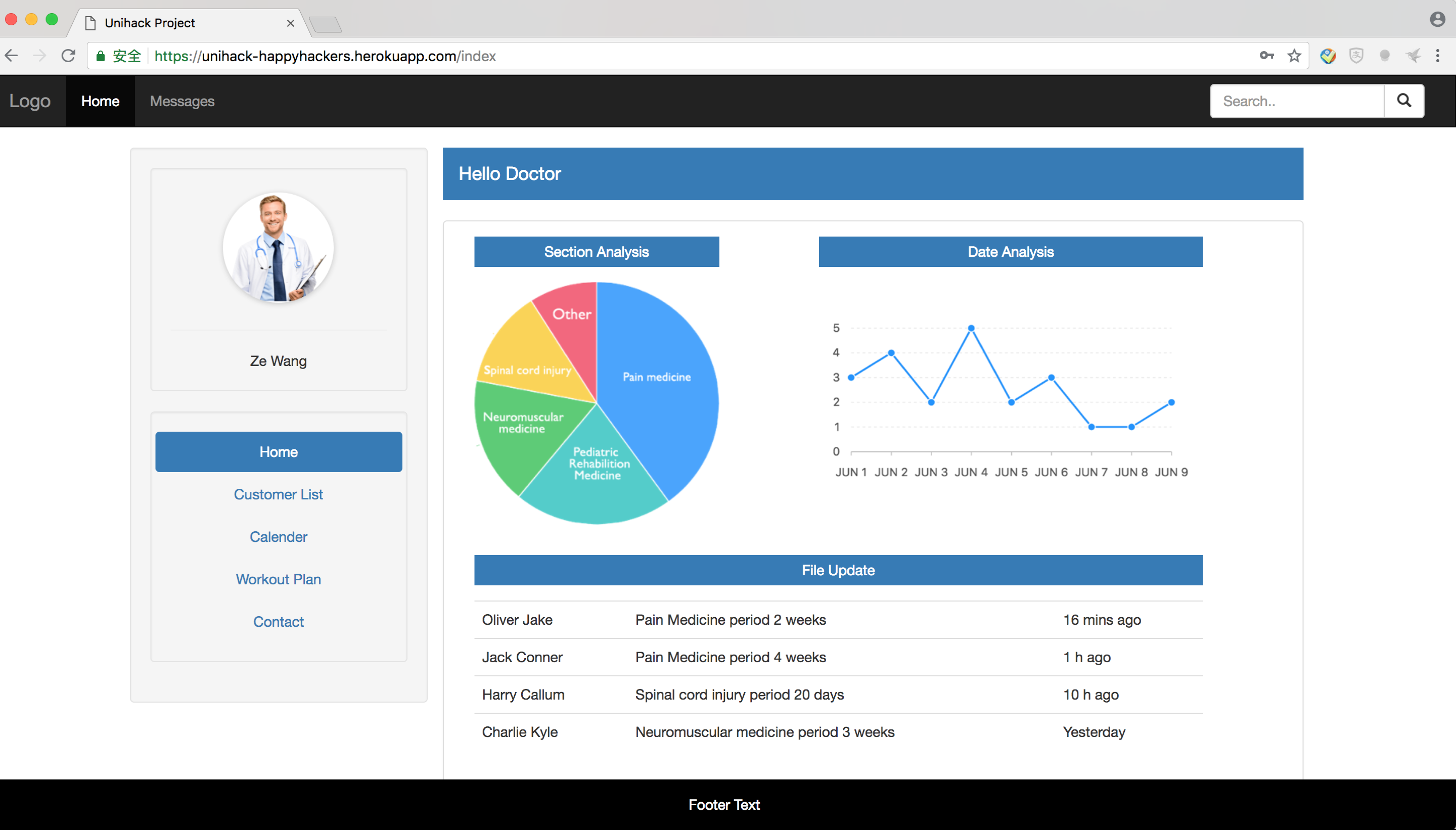Open the Chrome three-dot menu
The width and height of the screenshot is (1456, 830).
[1437, 56]
